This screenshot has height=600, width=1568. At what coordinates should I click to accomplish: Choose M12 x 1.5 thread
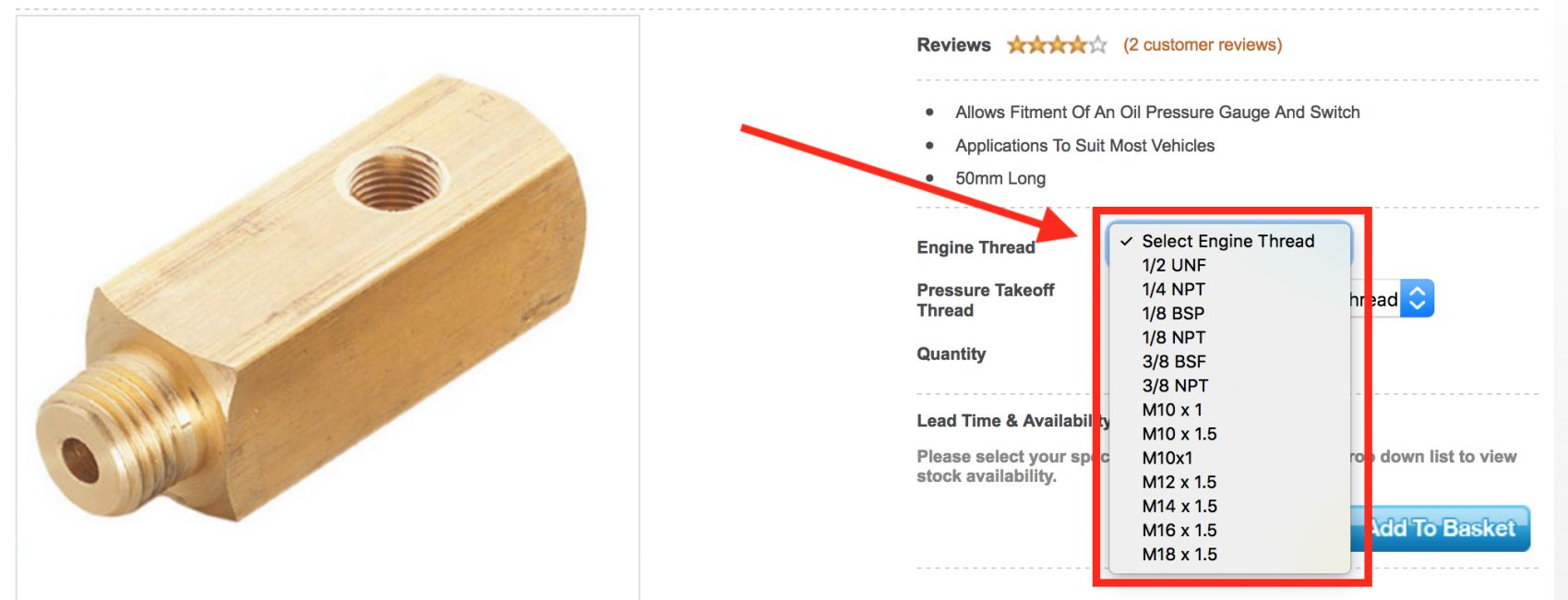pyautogui.click(x=1228, y=482)
